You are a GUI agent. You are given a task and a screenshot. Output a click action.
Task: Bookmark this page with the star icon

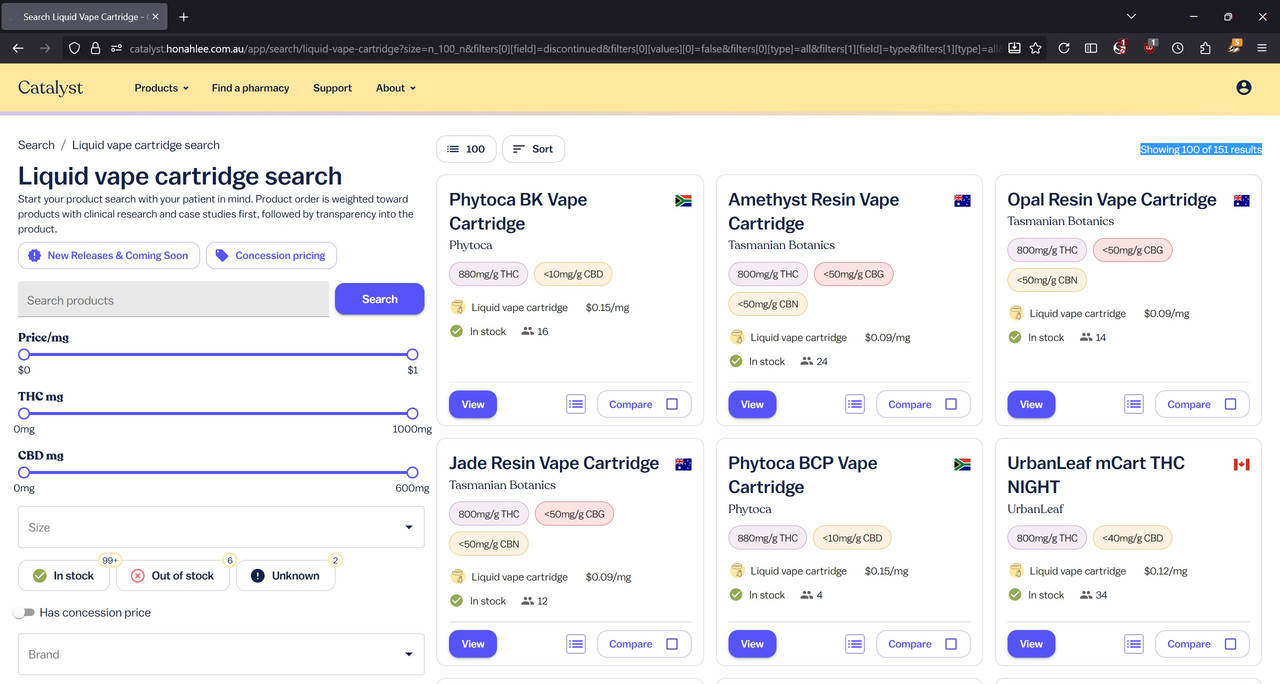[1036, 48]
